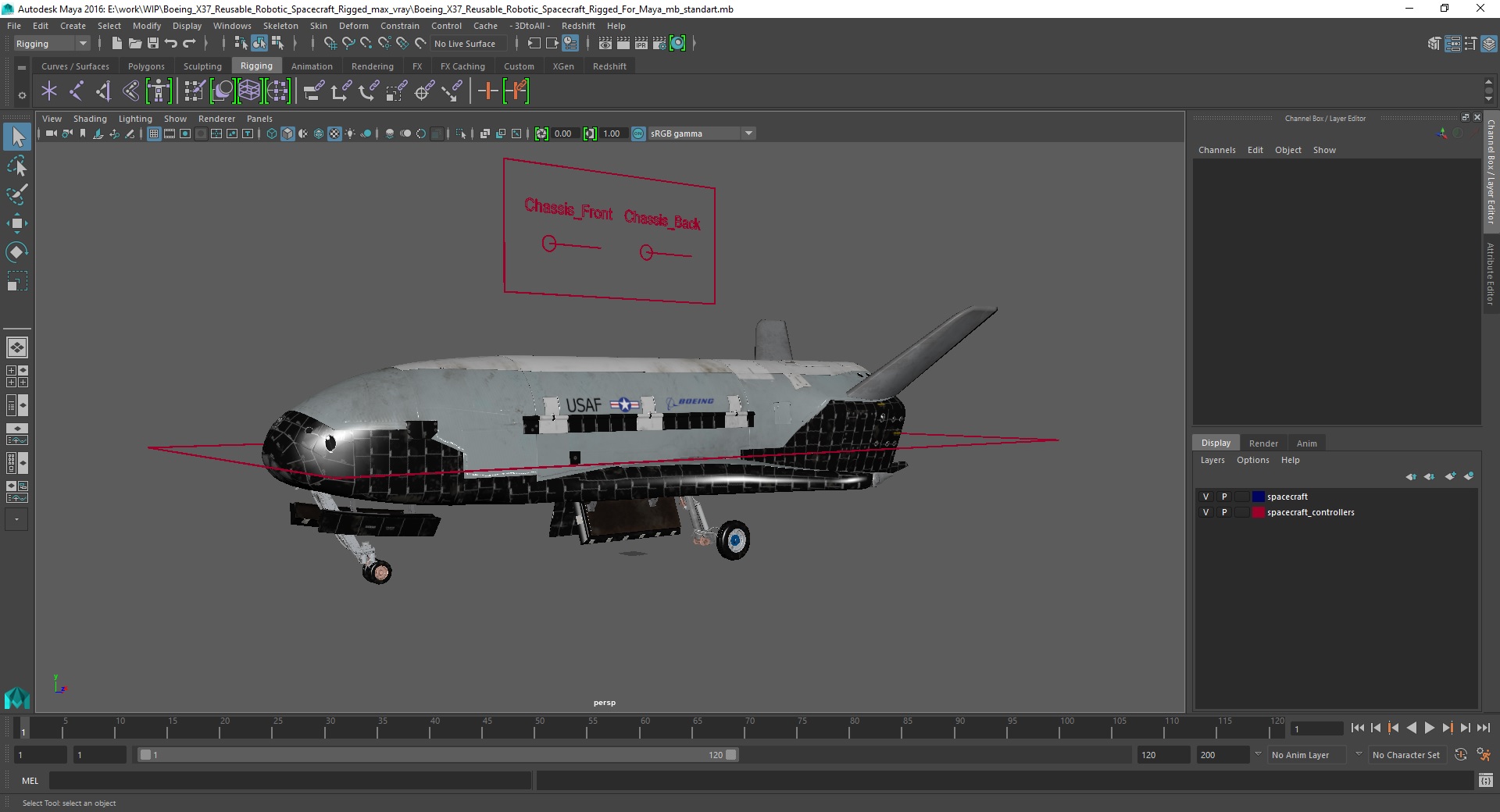Viewport: 1500px width, 812px height.
Task: Toggle Auto Keyframe button
Action: [x=1461, y=755]
